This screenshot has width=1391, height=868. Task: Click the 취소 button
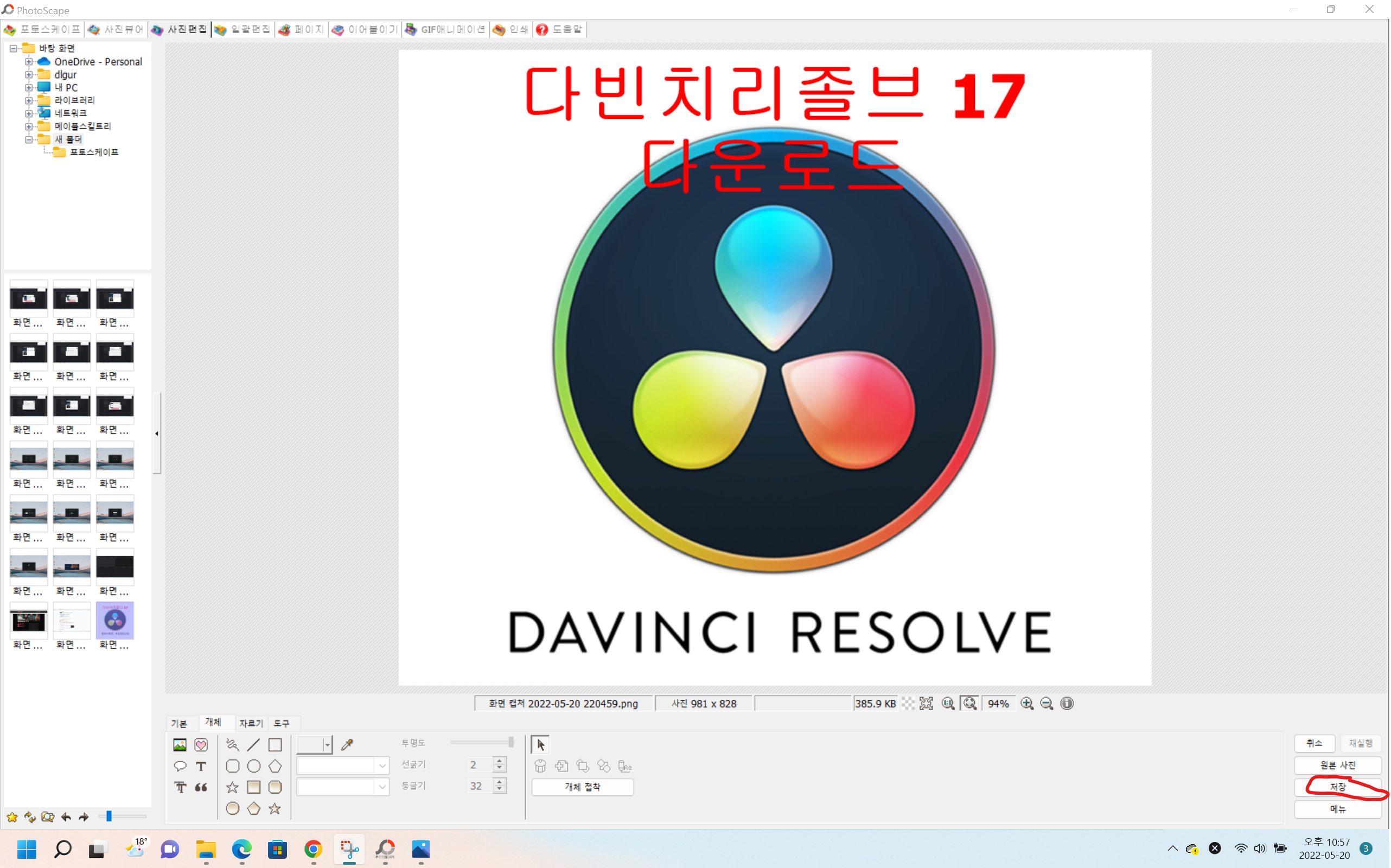[1315, 743]
